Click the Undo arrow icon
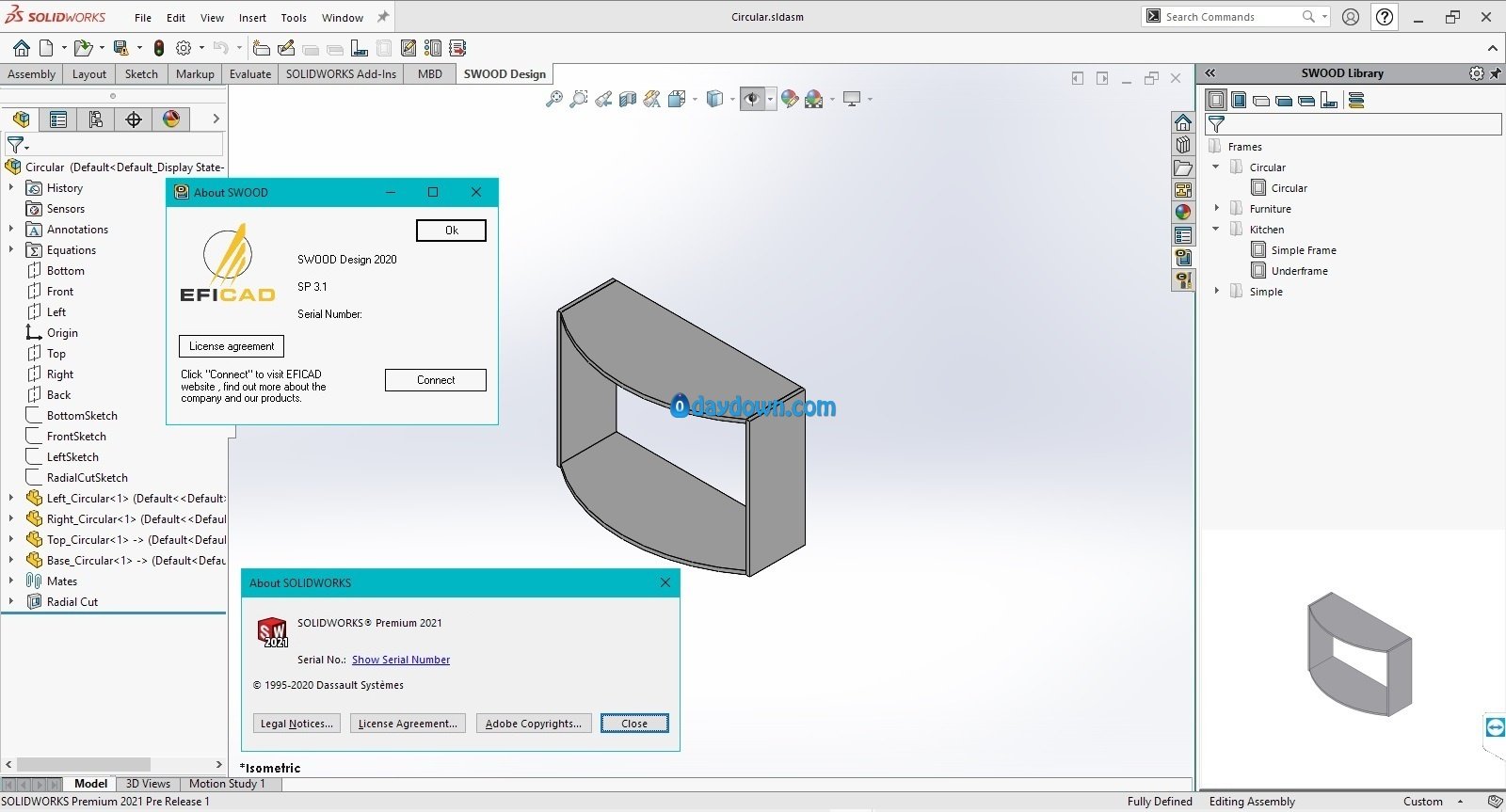The height and width of the screenshot is (812, 1506). tap(220, 48)
